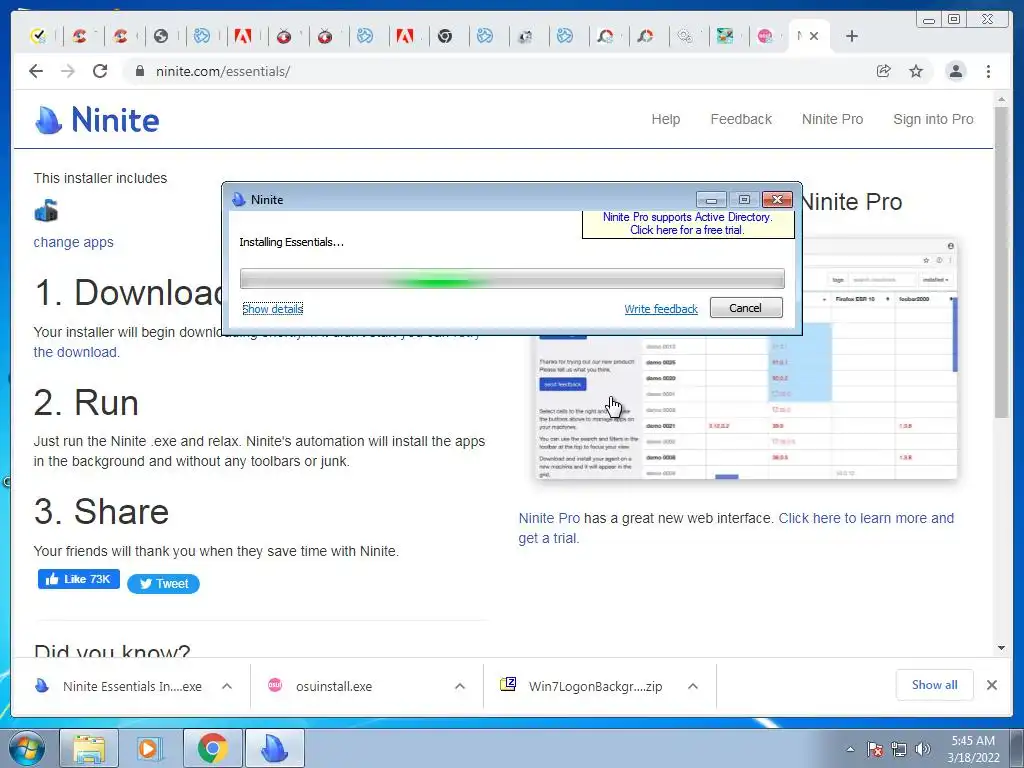Click the Facebook Like 73K button

pyautogui.click(x=78, y=579)
